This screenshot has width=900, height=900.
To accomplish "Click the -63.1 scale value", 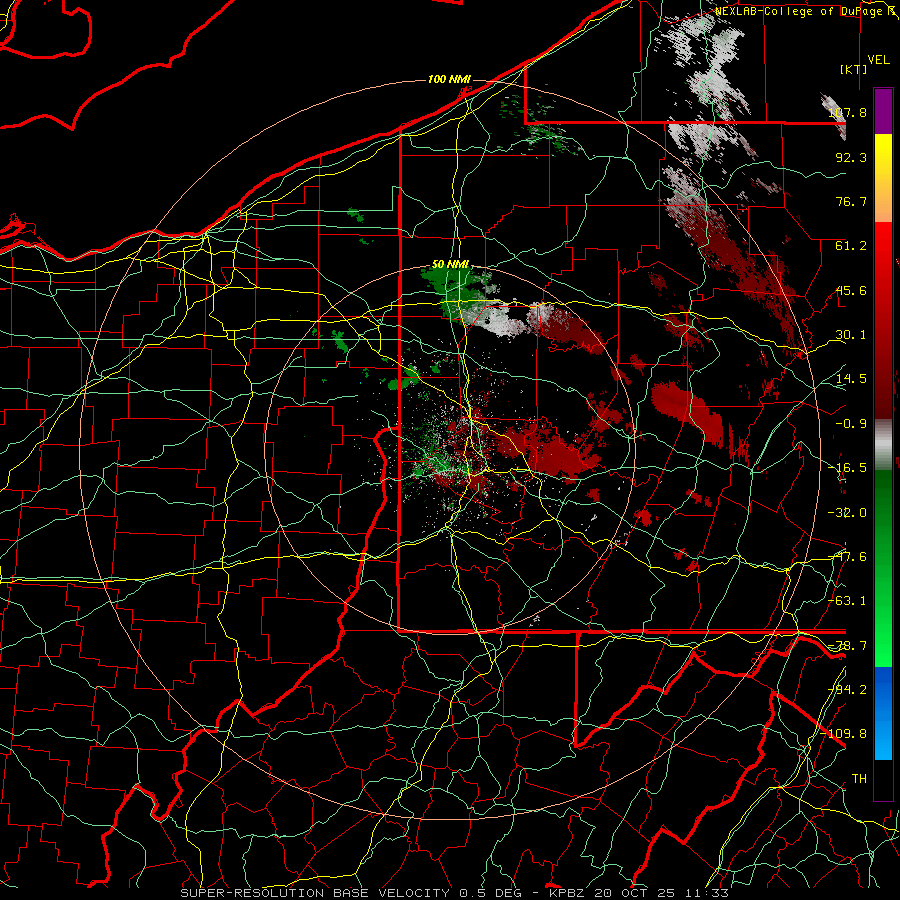I will (848, 601).
